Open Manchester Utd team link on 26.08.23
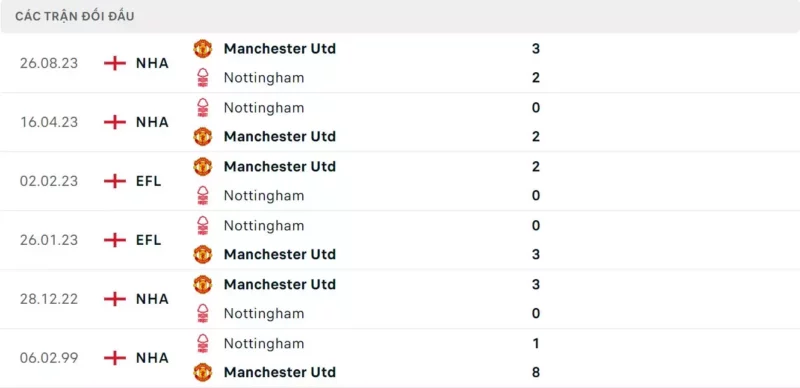800x388 pixels. tap(280, 48)
